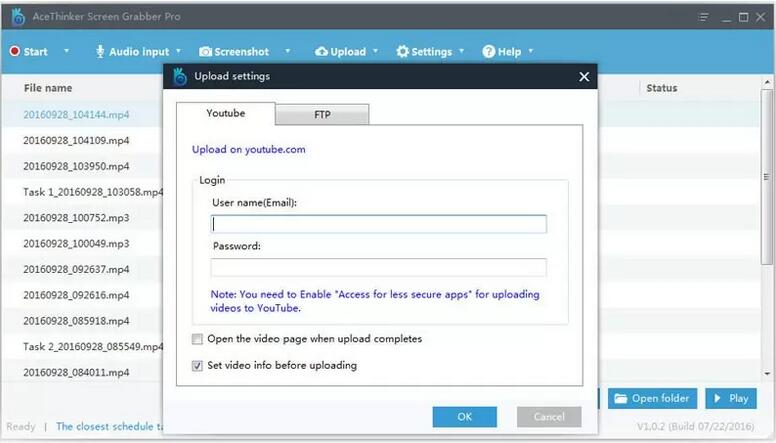Switch to the Youtube tab
The width and height of the screenshot is (776, 443).
pos(226,113)
